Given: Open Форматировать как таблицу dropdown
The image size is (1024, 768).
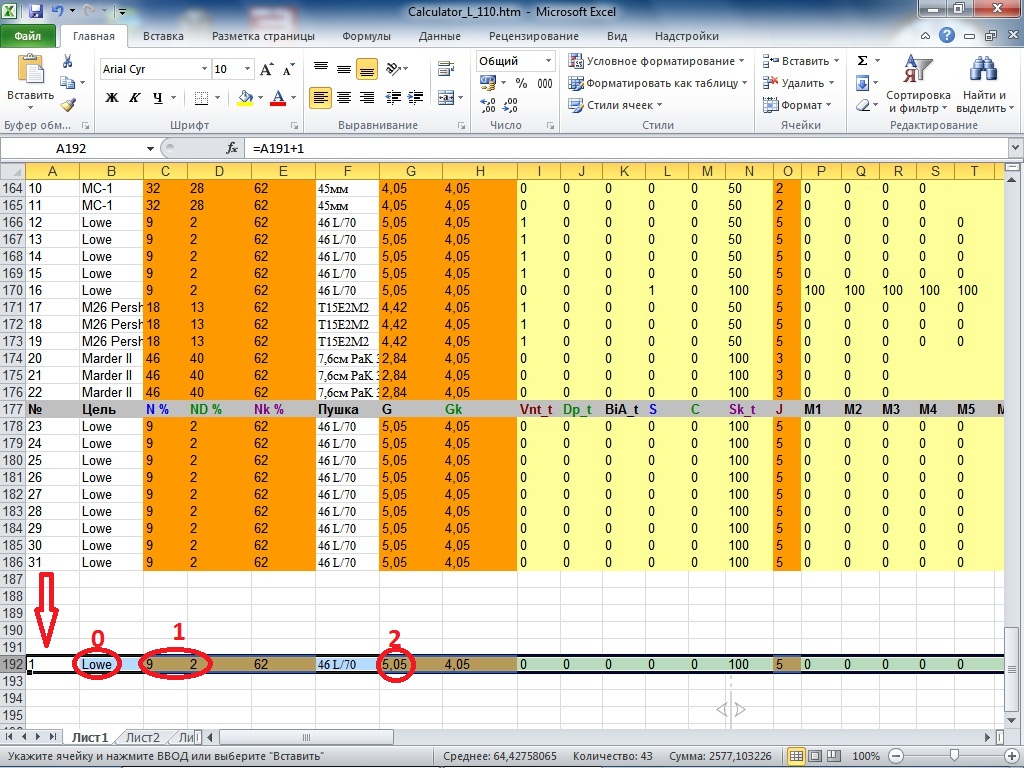Looking at the screenshot, I should (658, 83).
